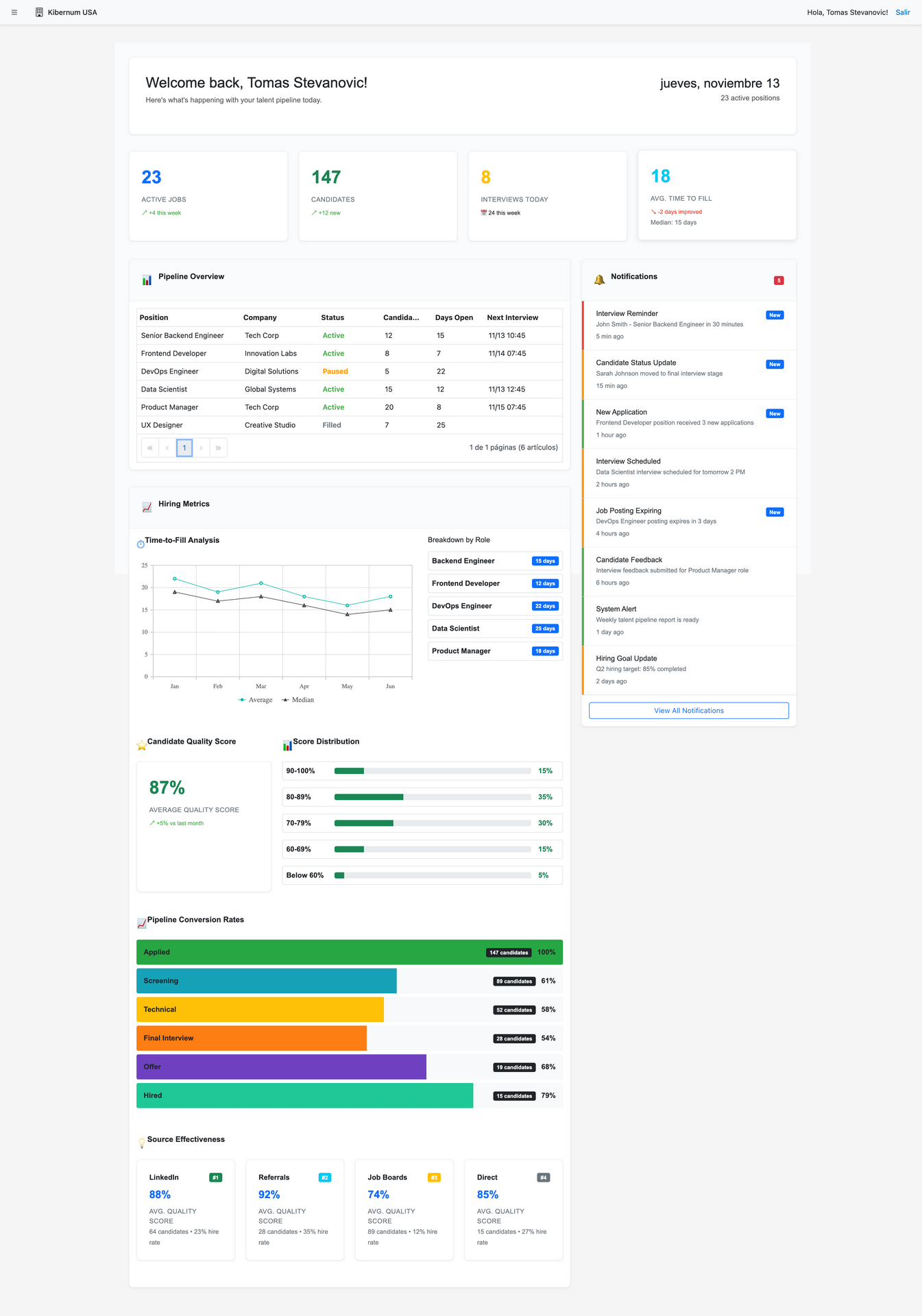This screenshot has width=922, height=1316.
Task: Click View All Notifications button
Action: [x=688, y=711]
